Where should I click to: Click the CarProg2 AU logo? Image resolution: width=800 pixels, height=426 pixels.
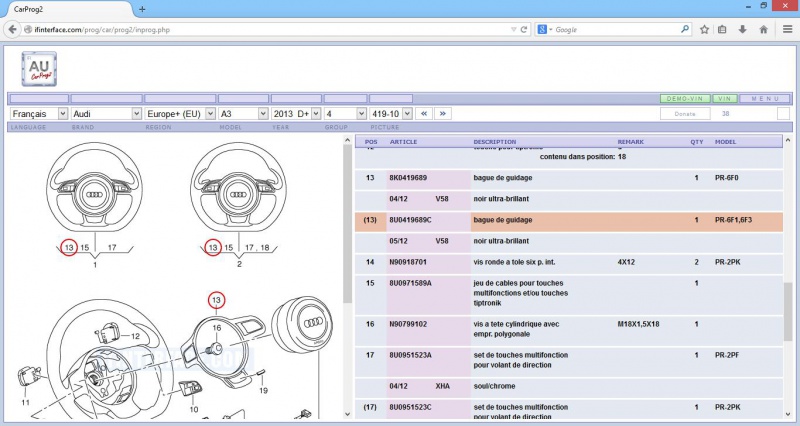pos(41,69)
